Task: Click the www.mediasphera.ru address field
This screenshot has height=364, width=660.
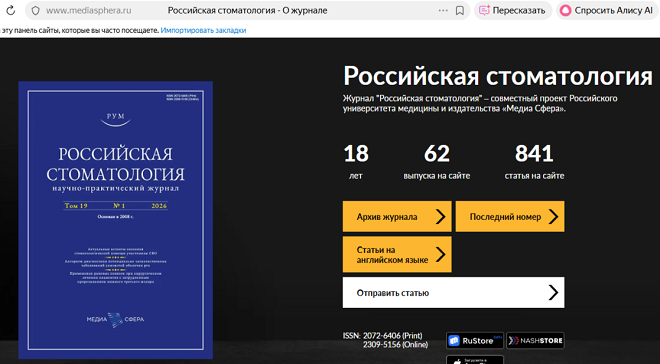Action: click(x=88, y=11)
